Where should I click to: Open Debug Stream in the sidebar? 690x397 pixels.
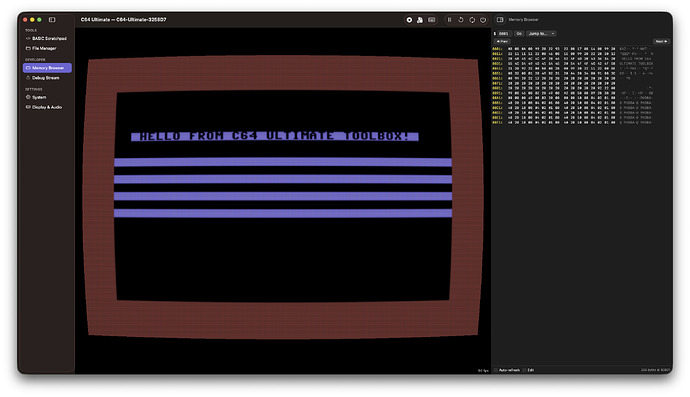[47, 78]
